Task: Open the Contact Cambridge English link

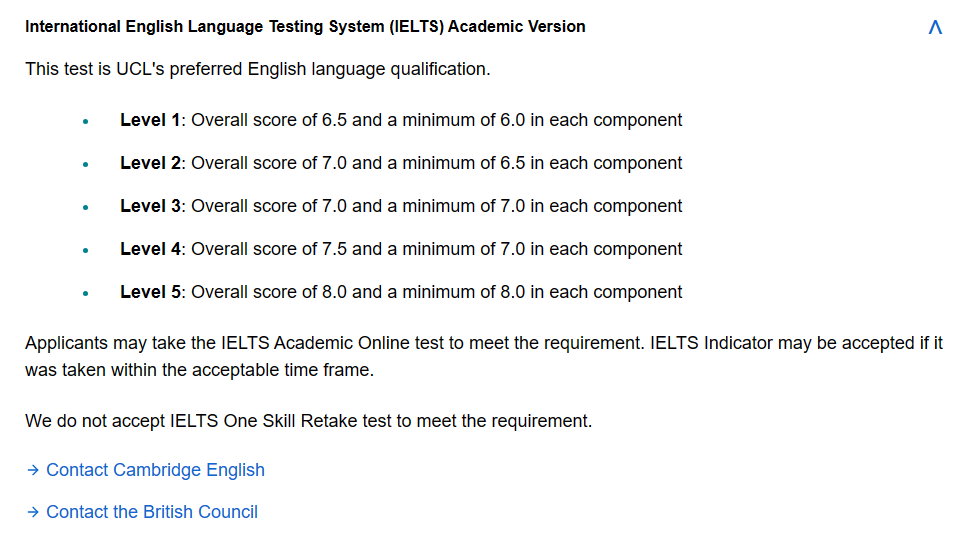Action: point(155,470)
